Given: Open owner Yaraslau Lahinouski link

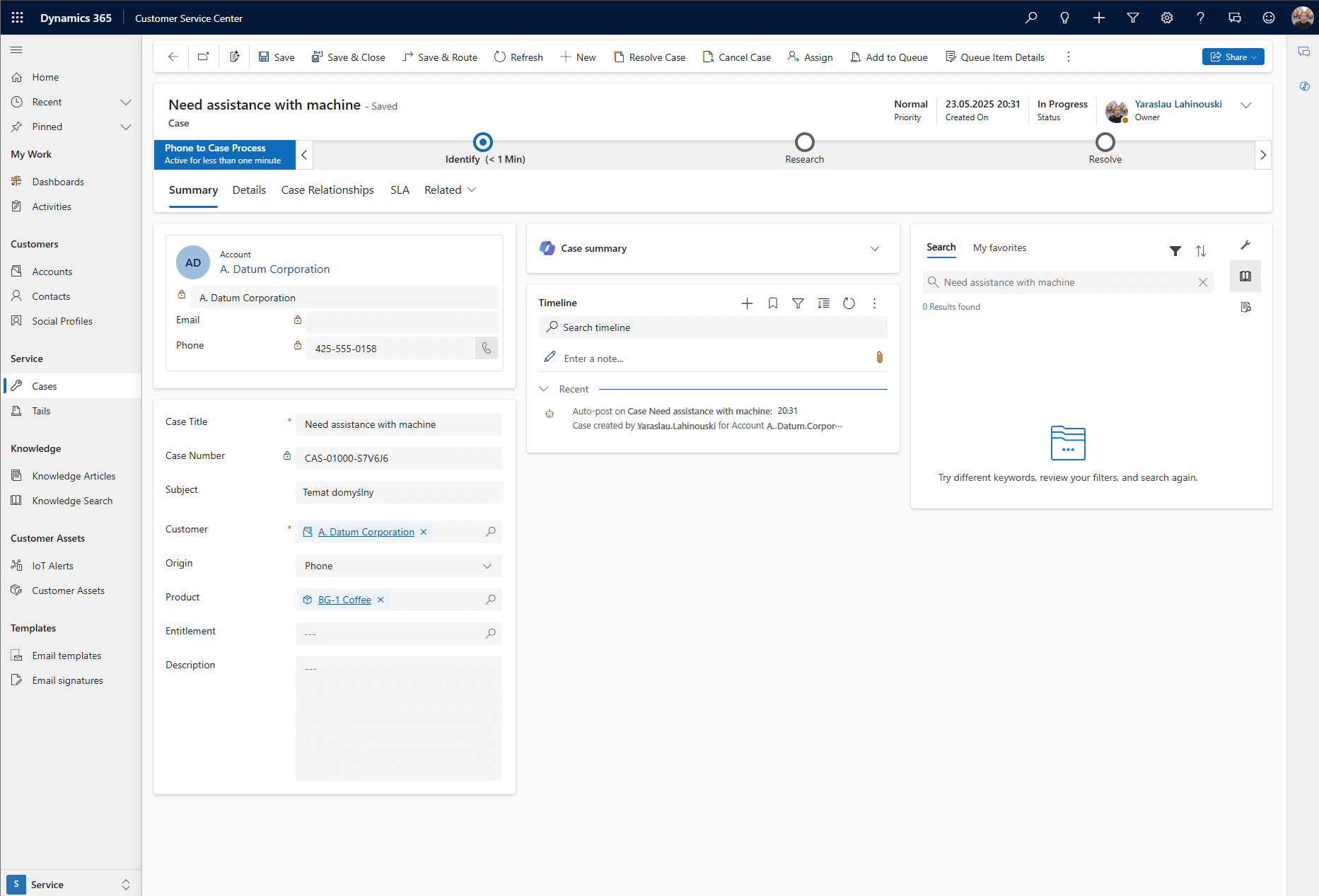Looking at the screenshot, I should (1178, 104).
